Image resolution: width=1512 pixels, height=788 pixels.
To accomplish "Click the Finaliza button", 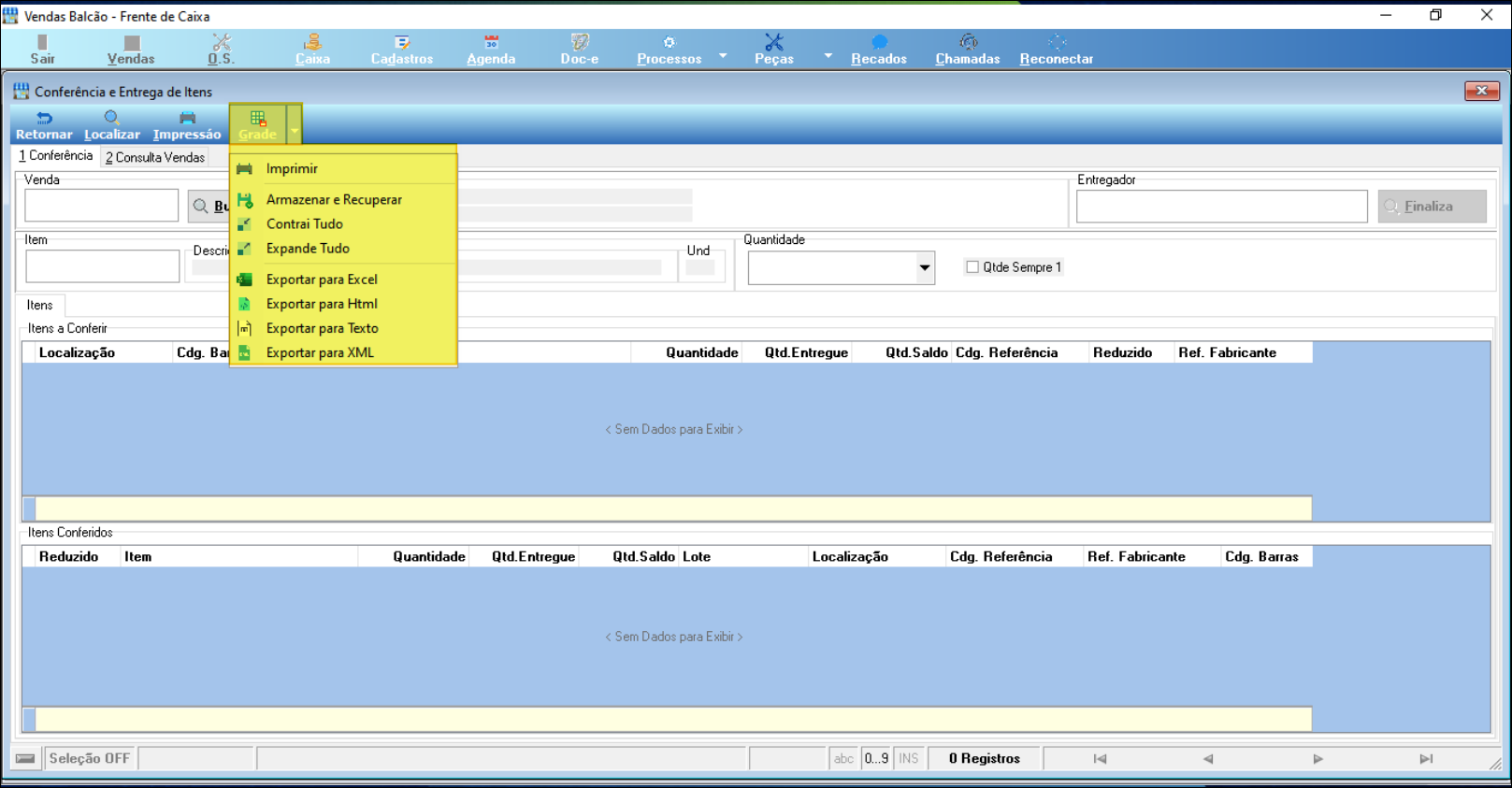I will click(x=1432, y=206).
